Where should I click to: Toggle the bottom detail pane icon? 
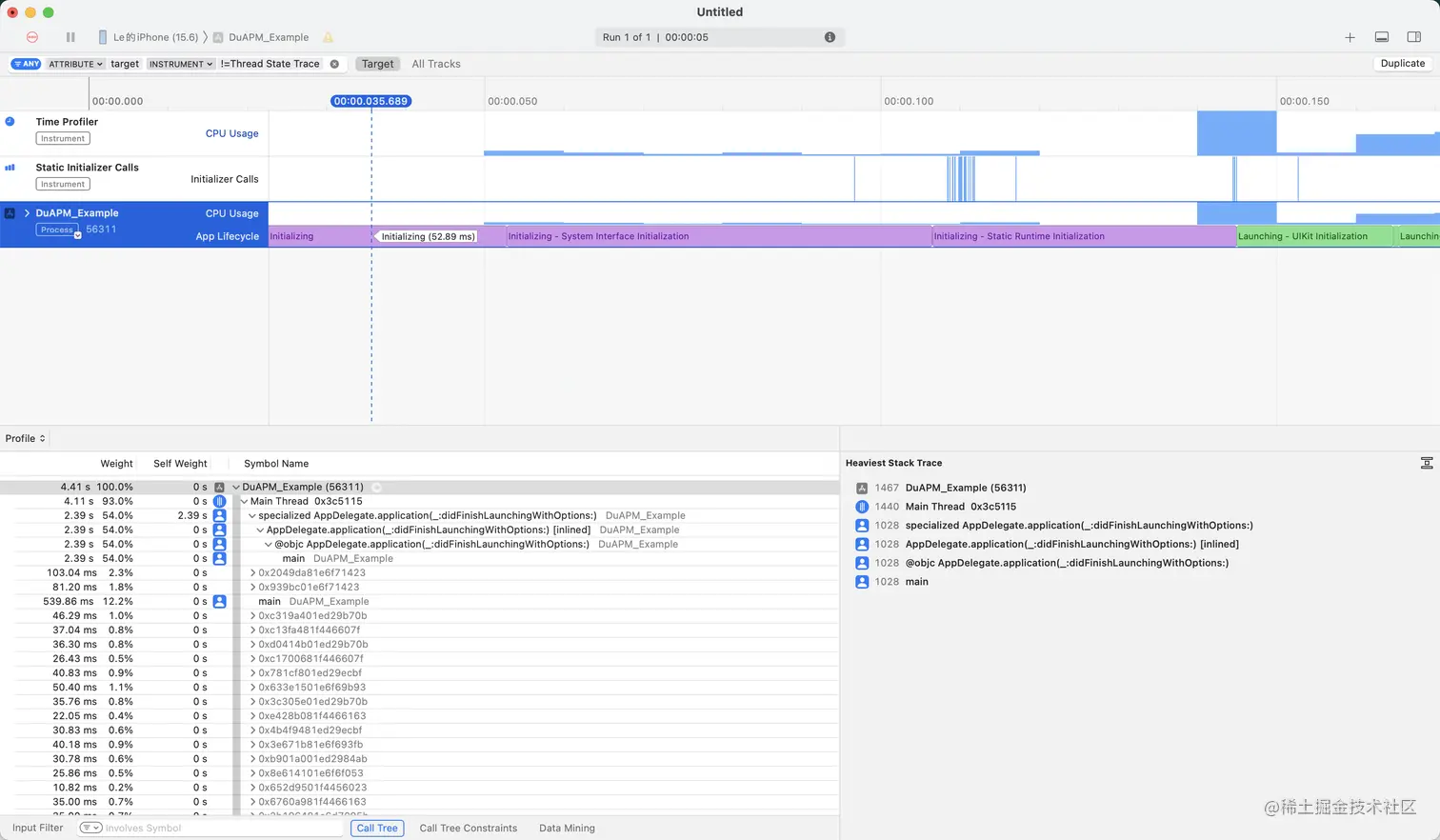click(x=1382, y=37)
